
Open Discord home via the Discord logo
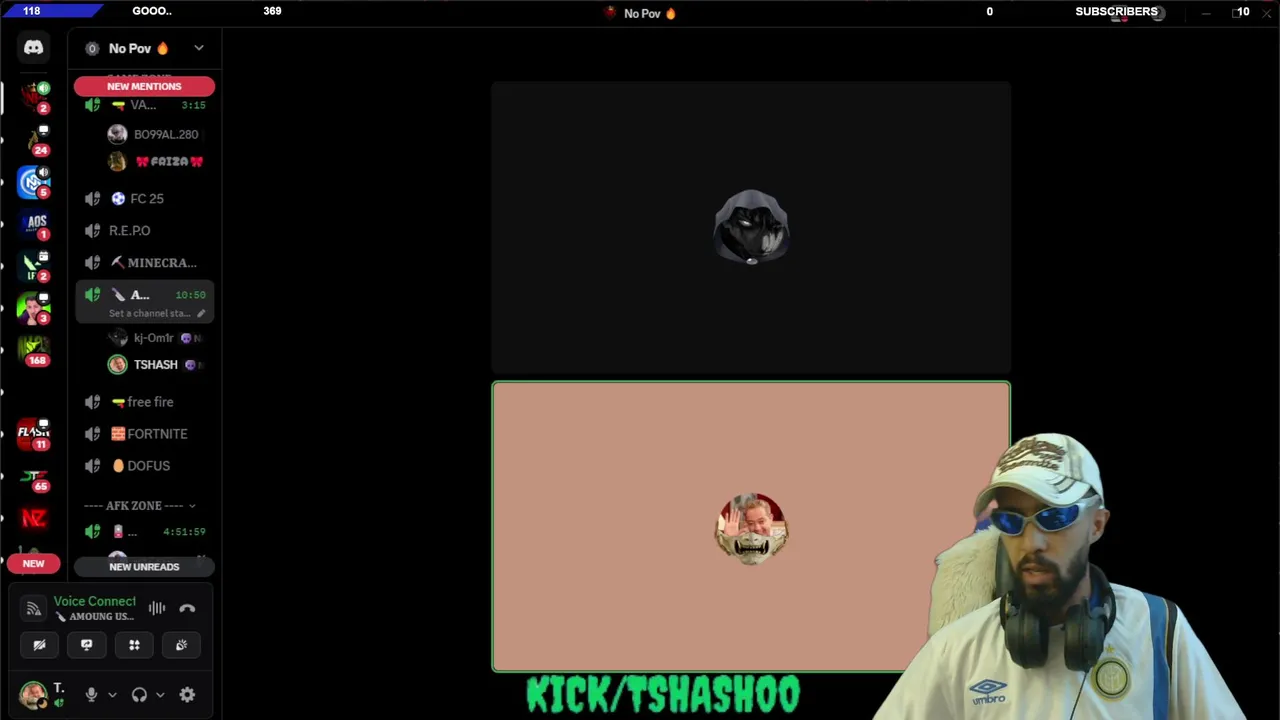point(33,47)
